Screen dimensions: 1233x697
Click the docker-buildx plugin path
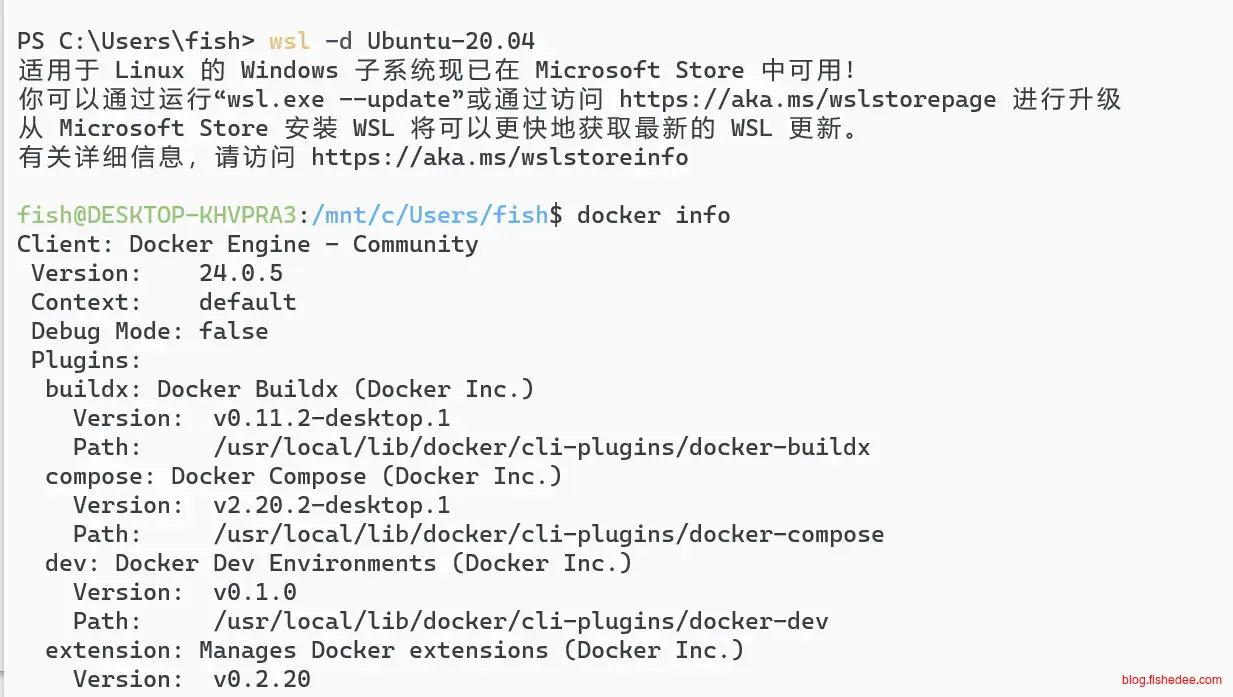(541, 447)
